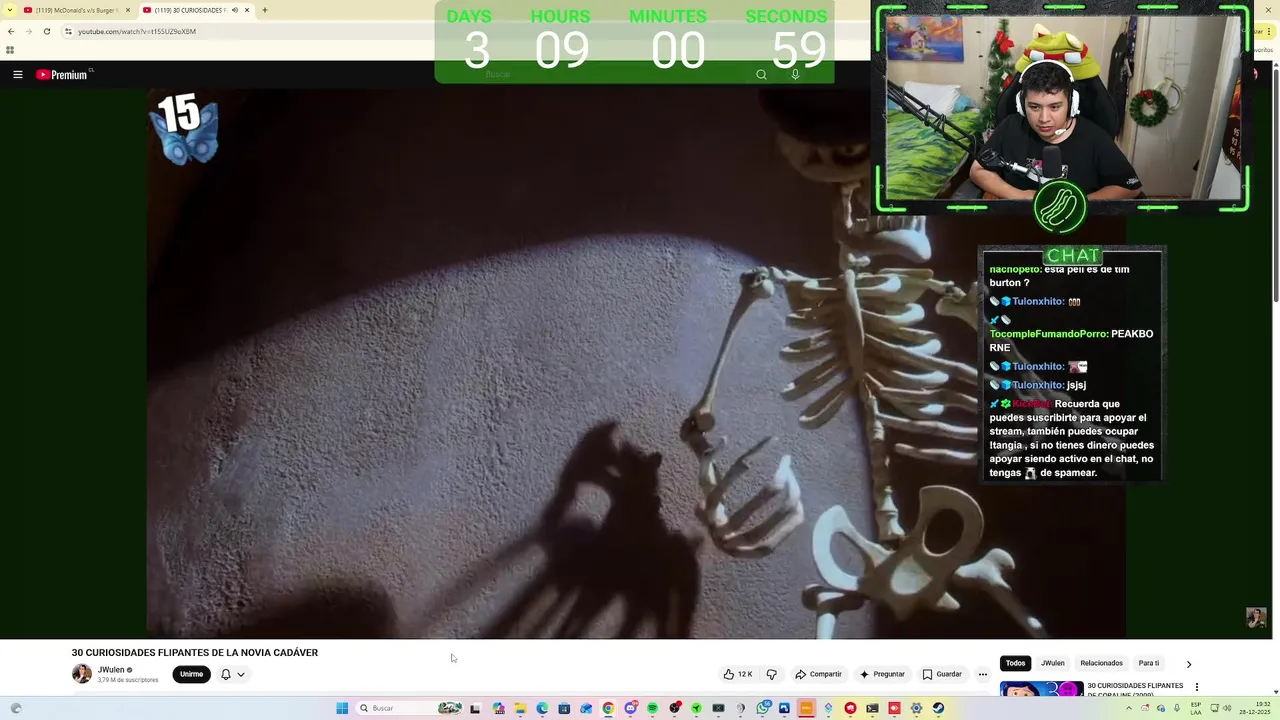Open the YouTube hamburger guide menu
Image resolution: width=1280 pixels, height=720 pixels.
pos(17,74)
